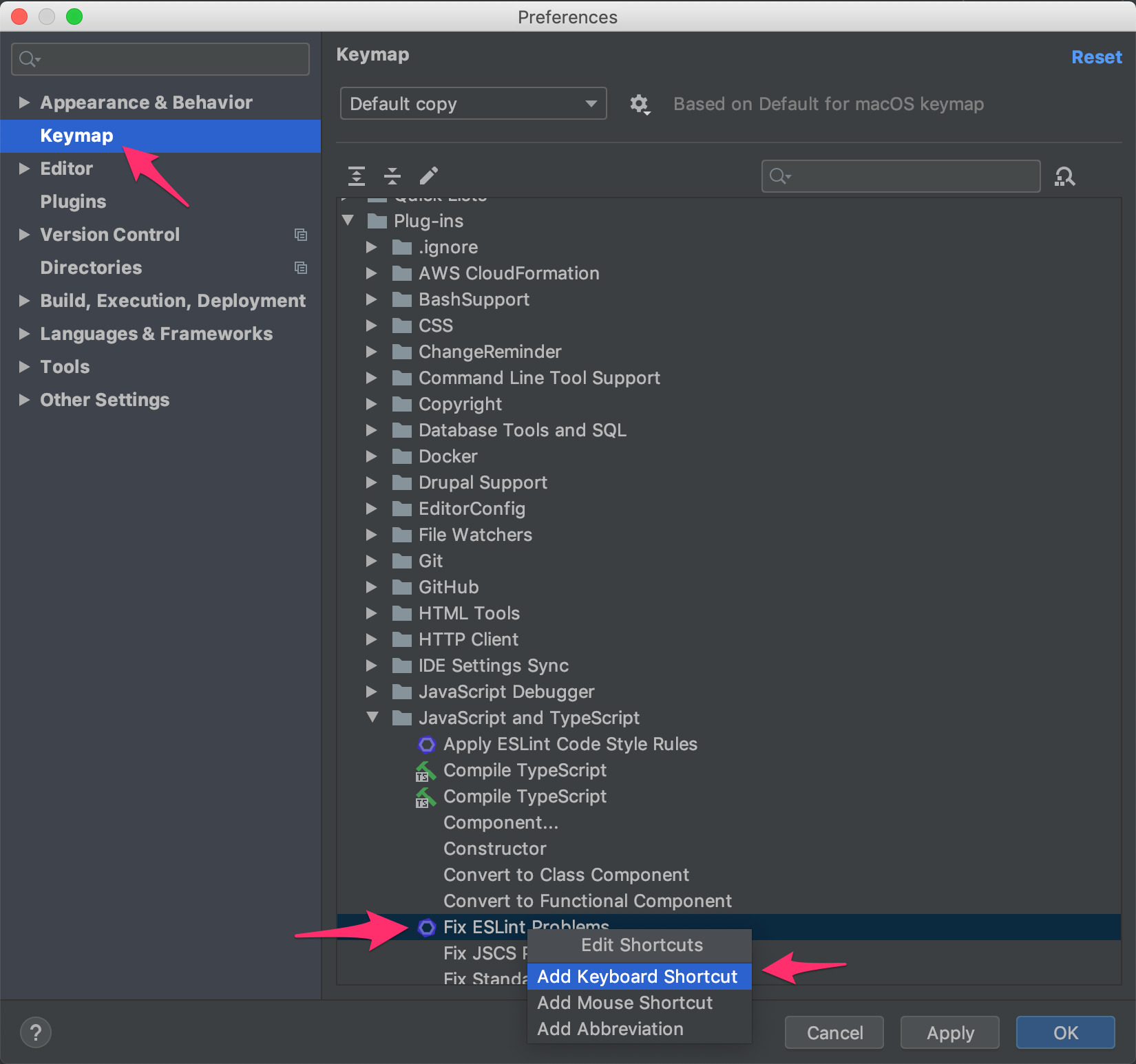
Task: Expand the Docker plugin folder
Action: (372, 456)
